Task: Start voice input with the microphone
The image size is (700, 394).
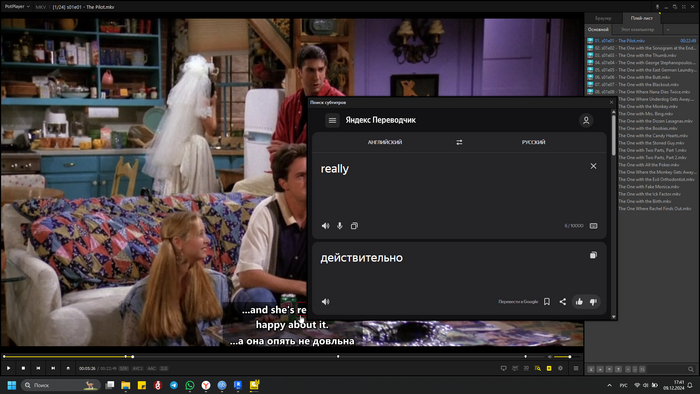Action: (x=340, y=226)
